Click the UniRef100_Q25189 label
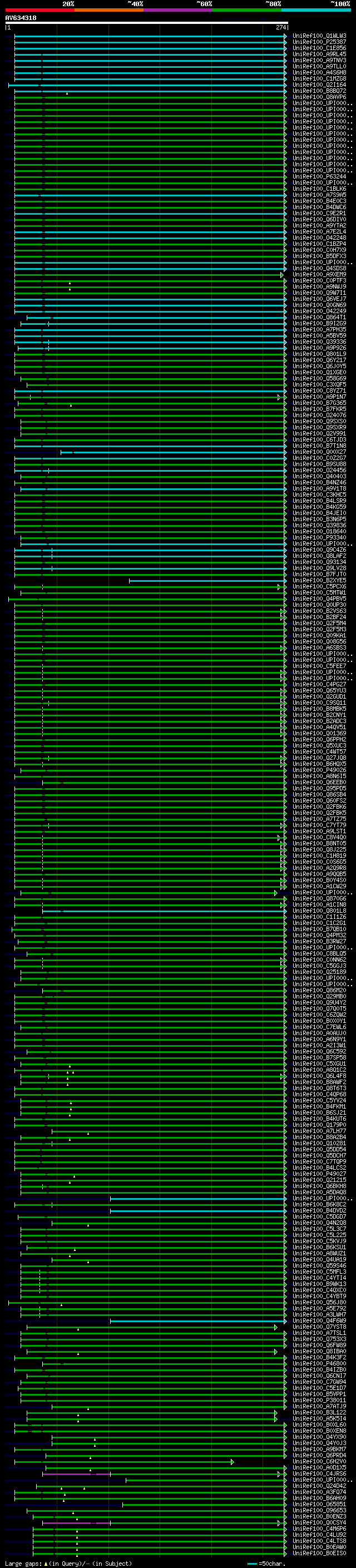This screenshot has height=1568, width=356. pyautogui.click(x=319, y=972)
